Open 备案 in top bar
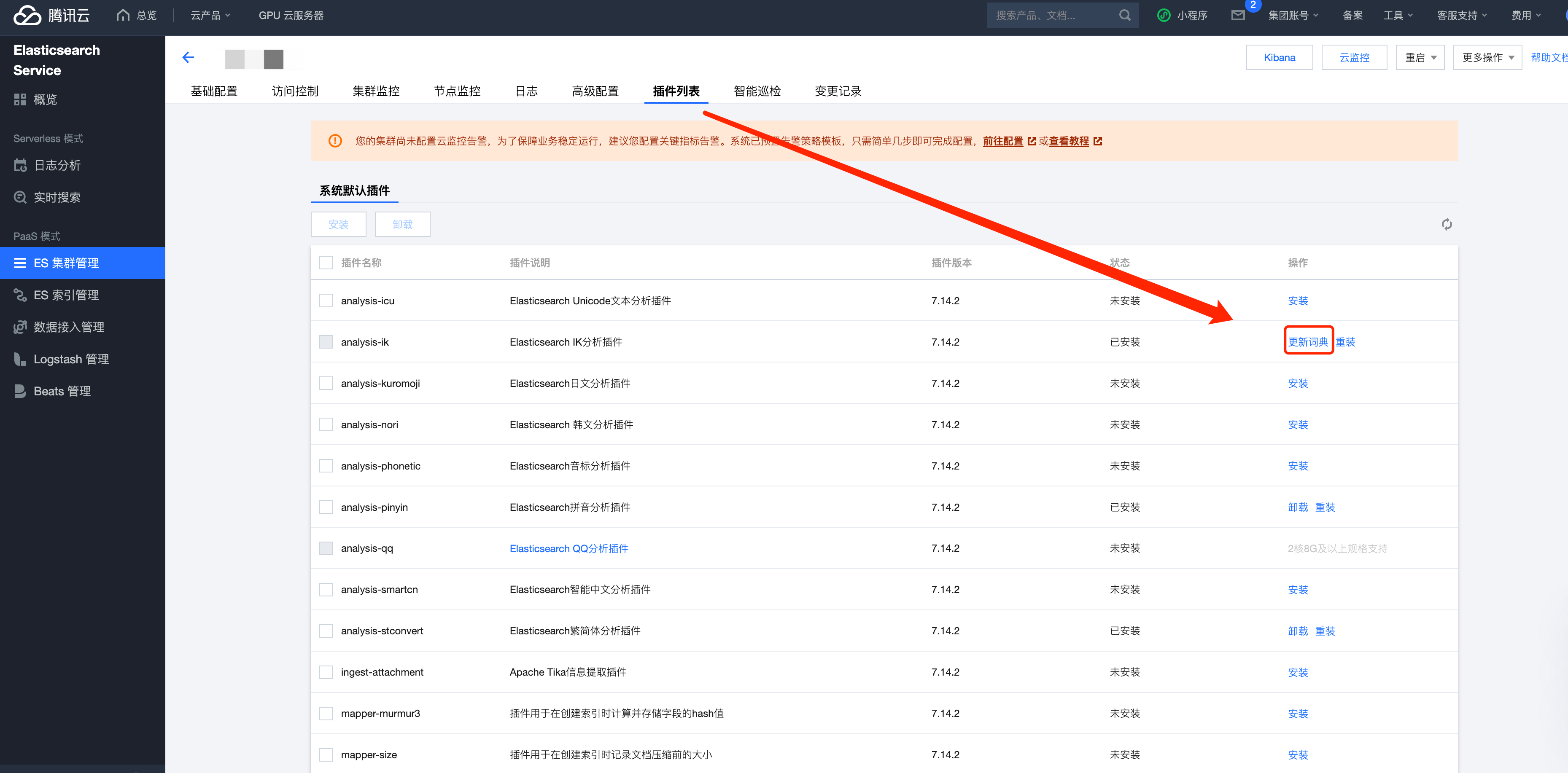Viewport: 1568px width, 773px height. click(1352, 15)
